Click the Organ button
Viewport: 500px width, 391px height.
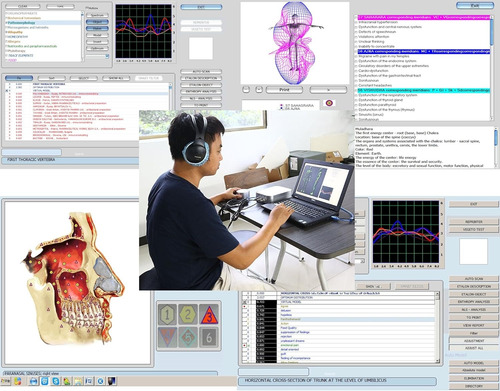point(97,22)
